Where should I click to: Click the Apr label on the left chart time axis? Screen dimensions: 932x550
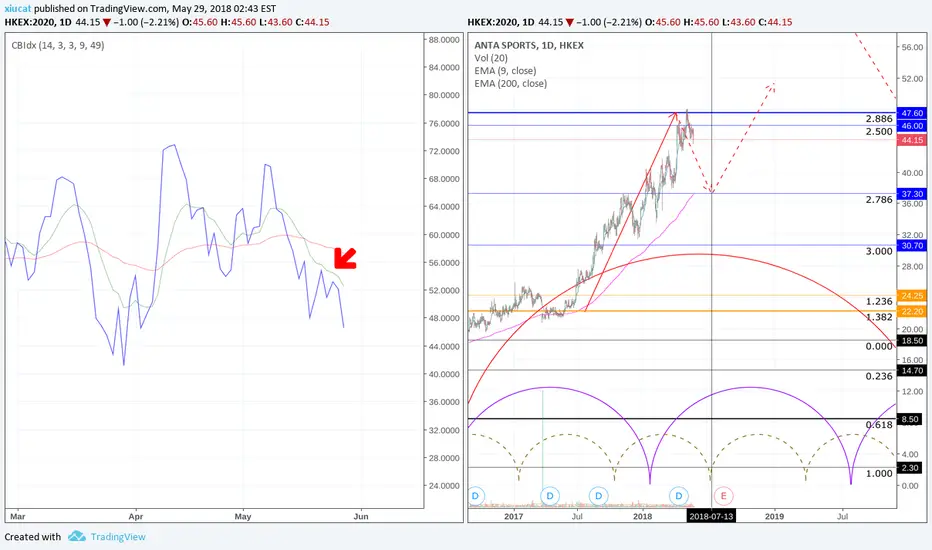click(136, 516)
